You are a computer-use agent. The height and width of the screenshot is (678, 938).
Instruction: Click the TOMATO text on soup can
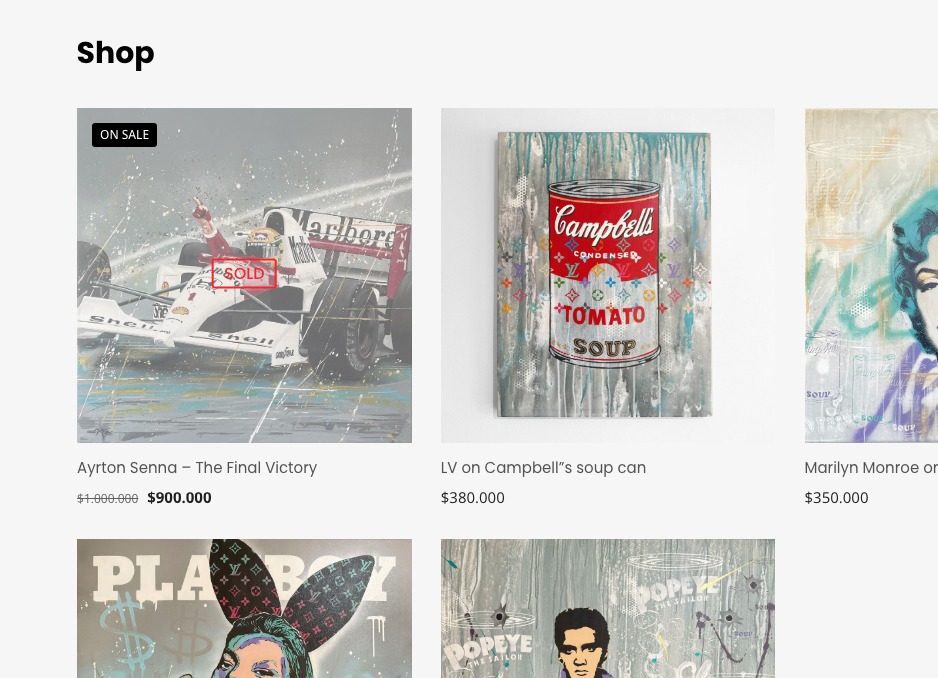(604, 315)
